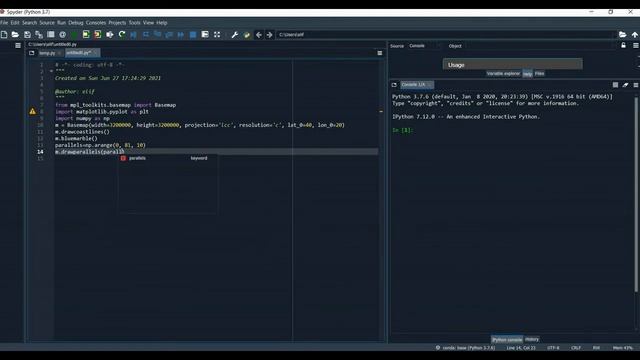640x360 pixels.
Task: Click the New file icon
Action: click(x=4, y=35)
